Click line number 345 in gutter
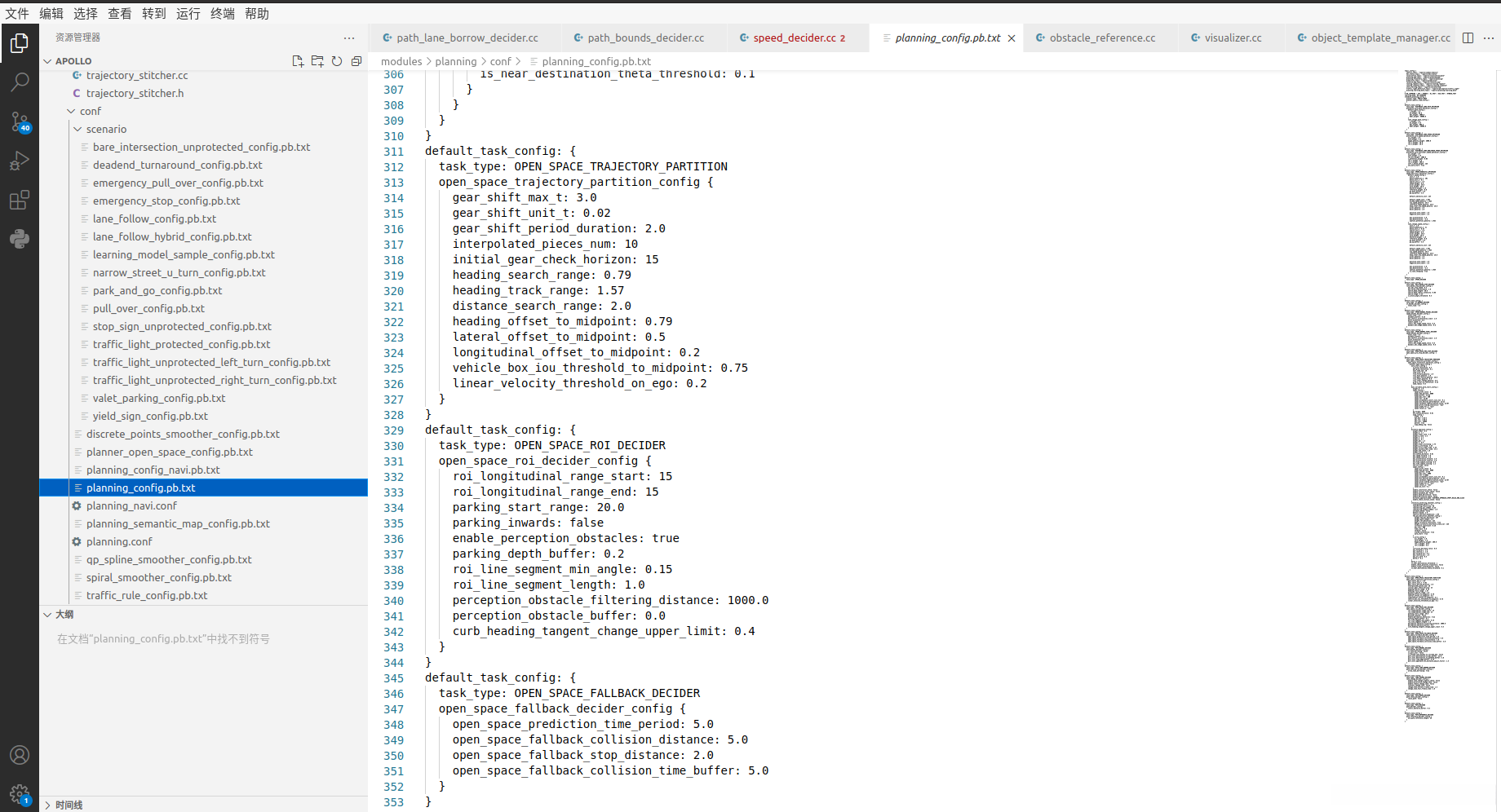The width and height of the screenshot is (1501, 812). [x=394, y=678]
